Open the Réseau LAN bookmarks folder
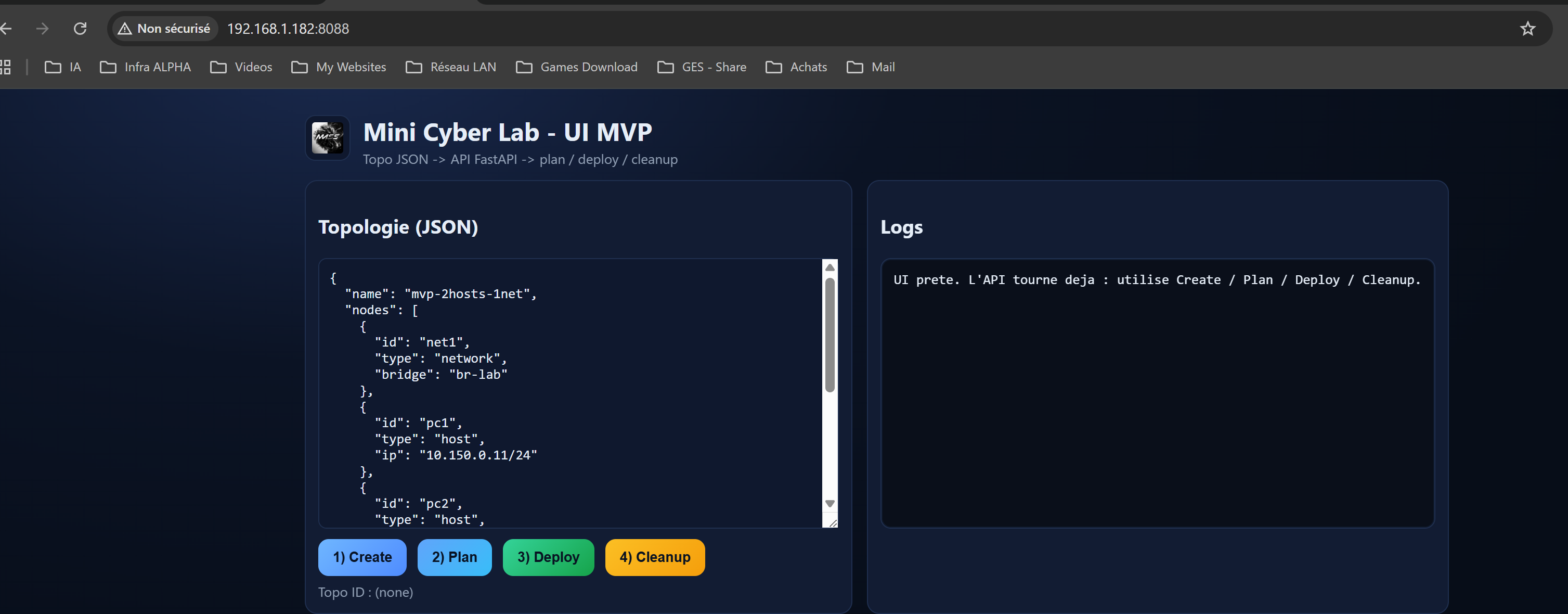This screenshot has width=1568, height=614. (451, 67)
